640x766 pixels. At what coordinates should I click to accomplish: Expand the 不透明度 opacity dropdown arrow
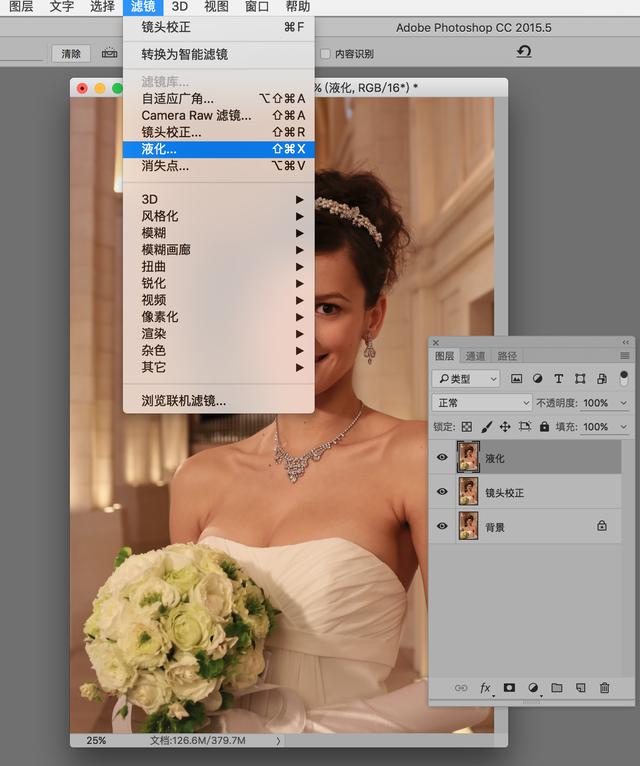[624, 403]
